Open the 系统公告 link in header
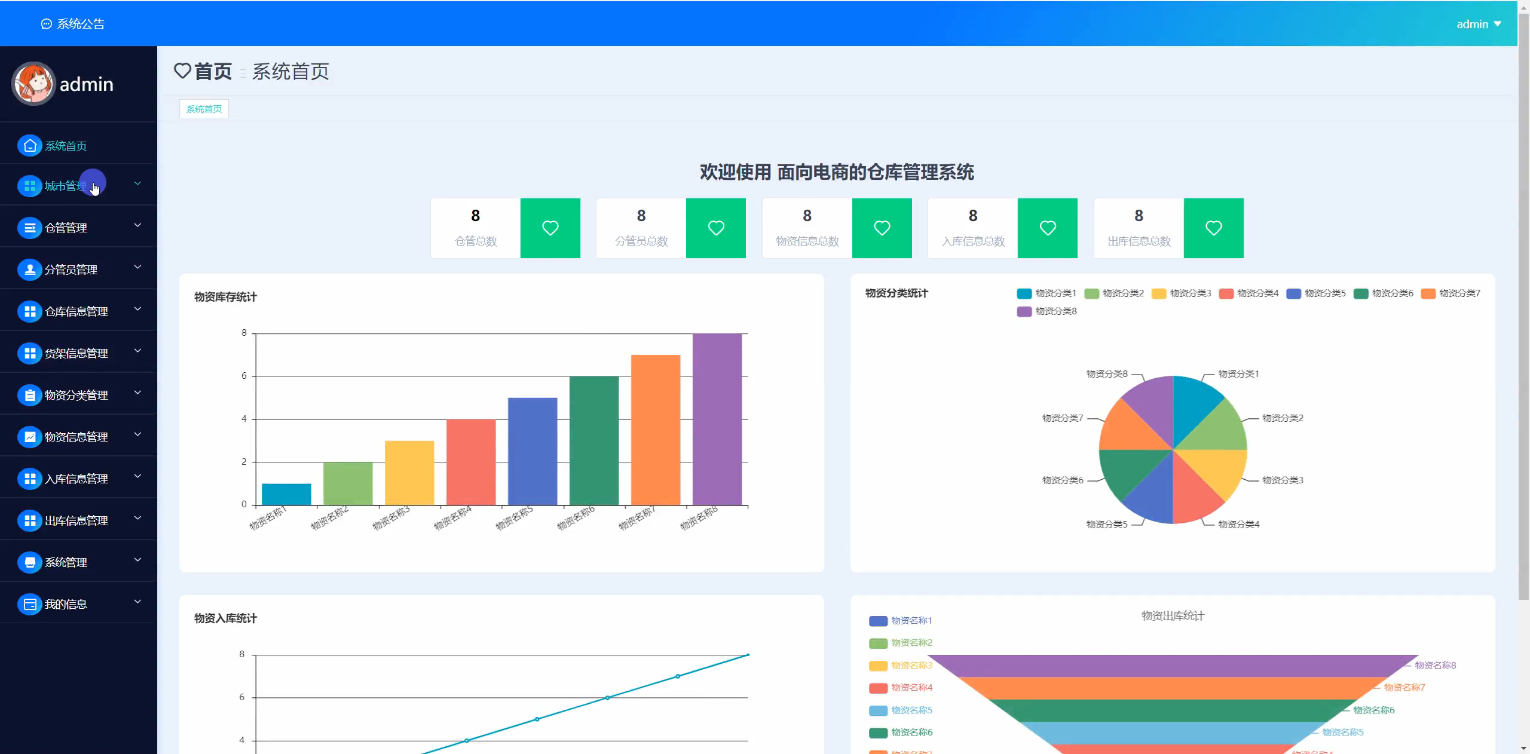This screenshot has height=754, width=1530. coord(81,24)
